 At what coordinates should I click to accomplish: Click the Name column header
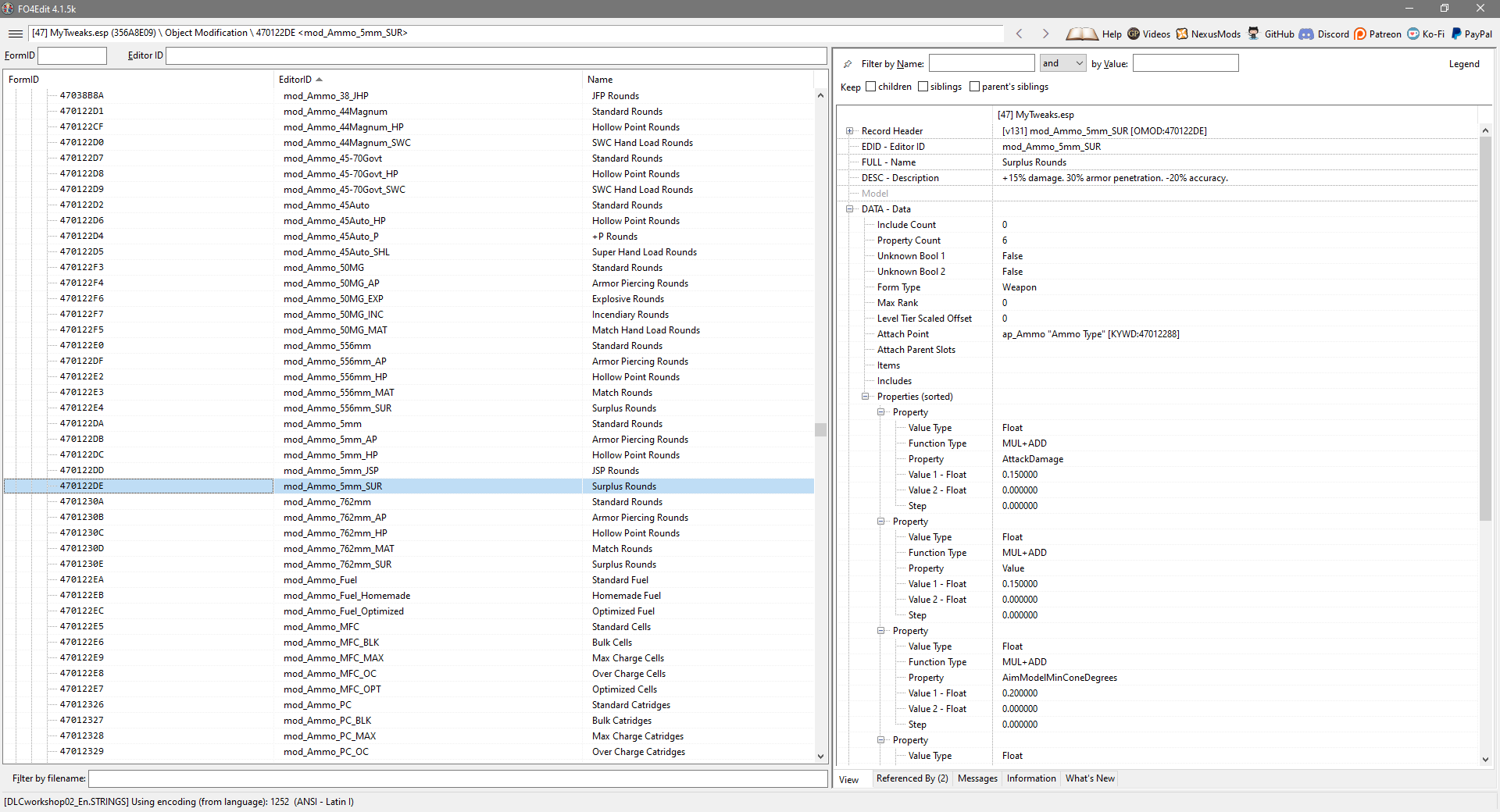point(698,80)
